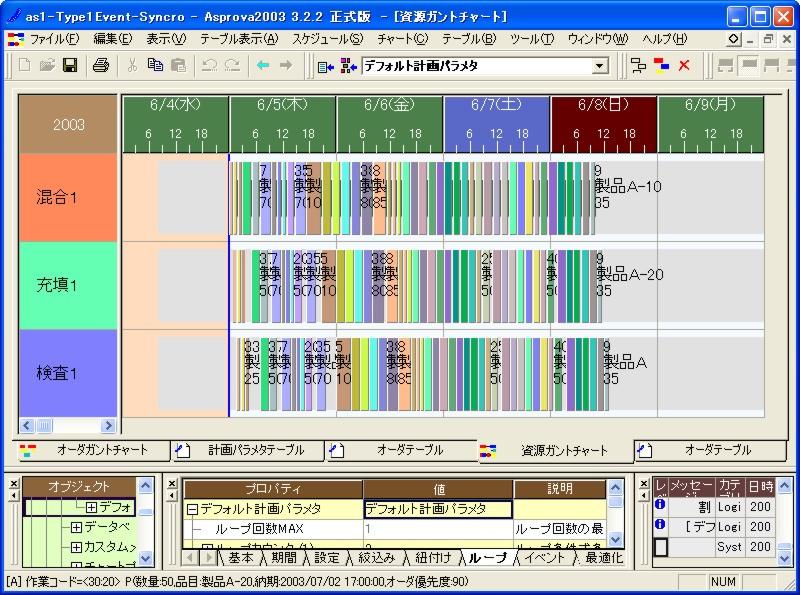Select the 最適化 property tab
Image resolution: width=800 pixels, height=595 pixels.
point(604,558)
